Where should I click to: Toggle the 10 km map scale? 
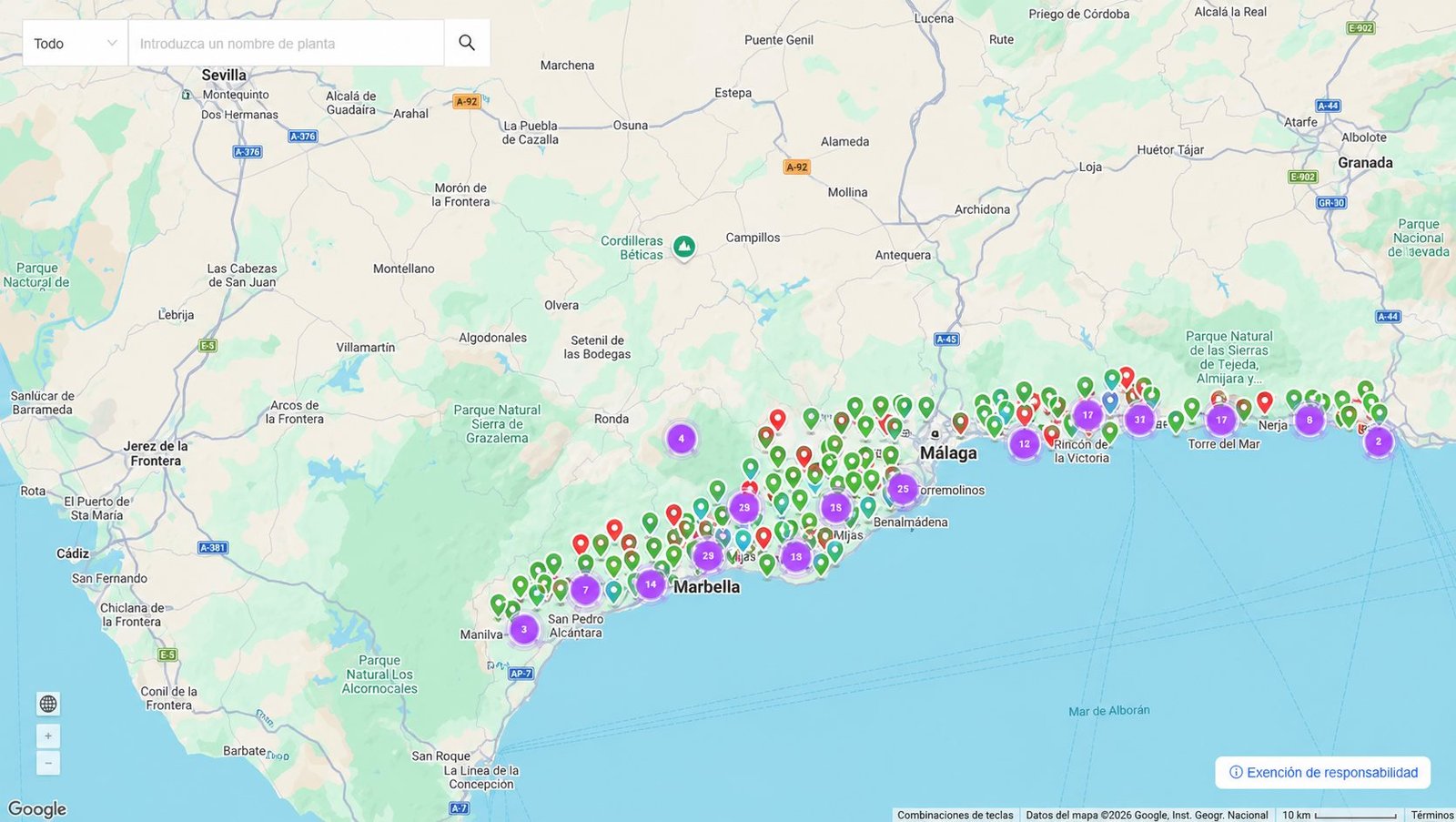point(1340,815)
